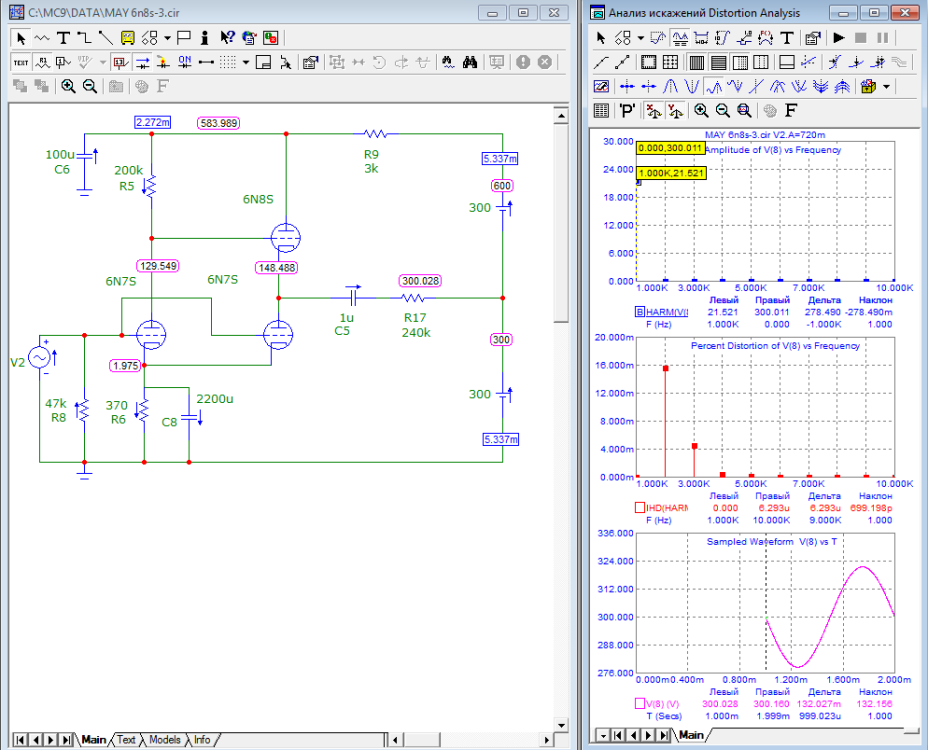Switch to the Text tab
The width and height of the screenshot is (928, 750).
click(x=126, y=740)
